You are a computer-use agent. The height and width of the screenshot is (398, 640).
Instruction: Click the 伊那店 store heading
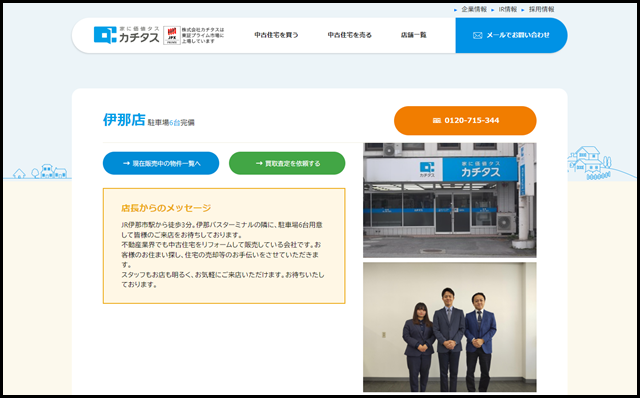124,120
